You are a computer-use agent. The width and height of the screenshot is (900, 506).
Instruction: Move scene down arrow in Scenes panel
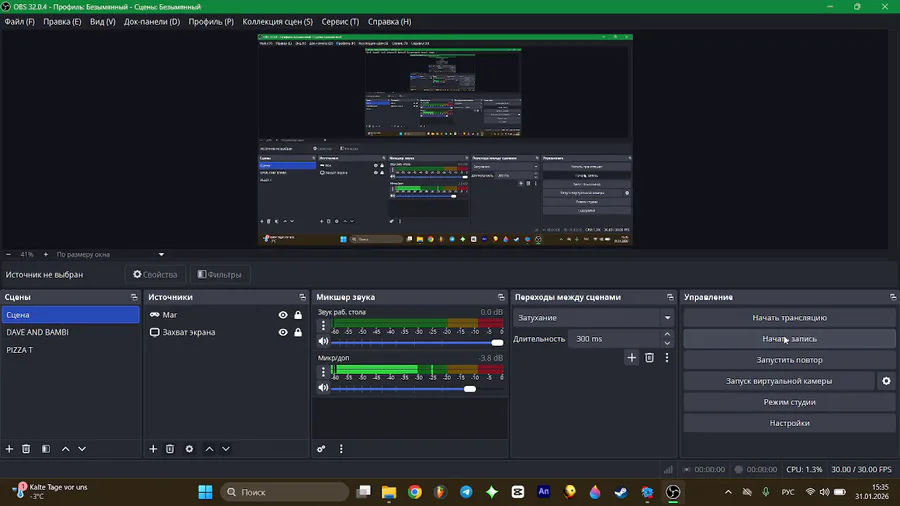tap(82, 449)
